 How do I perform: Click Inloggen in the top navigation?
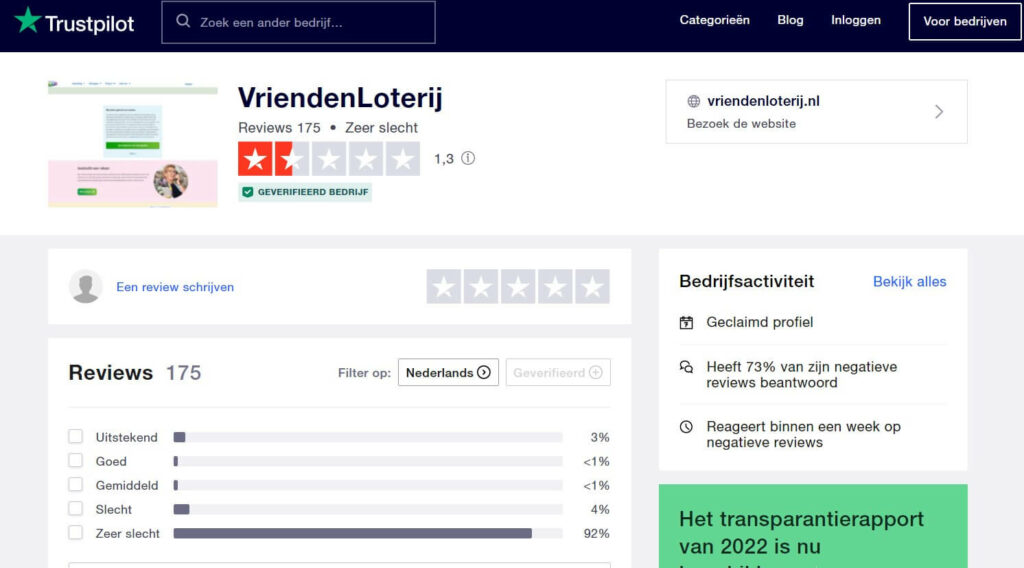pyautogui.click(x=856, y=20)
